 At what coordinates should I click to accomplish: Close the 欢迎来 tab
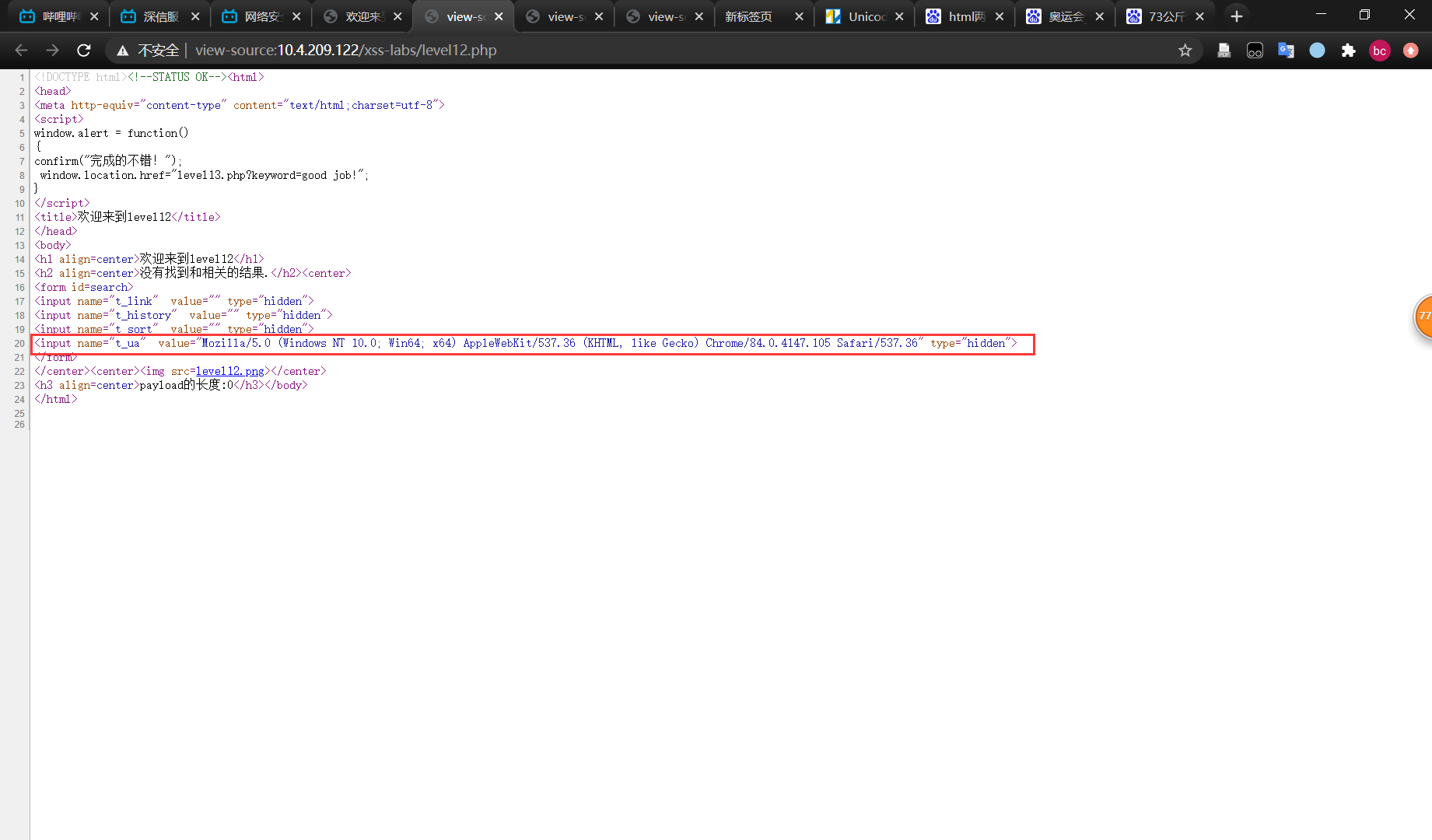397,16
